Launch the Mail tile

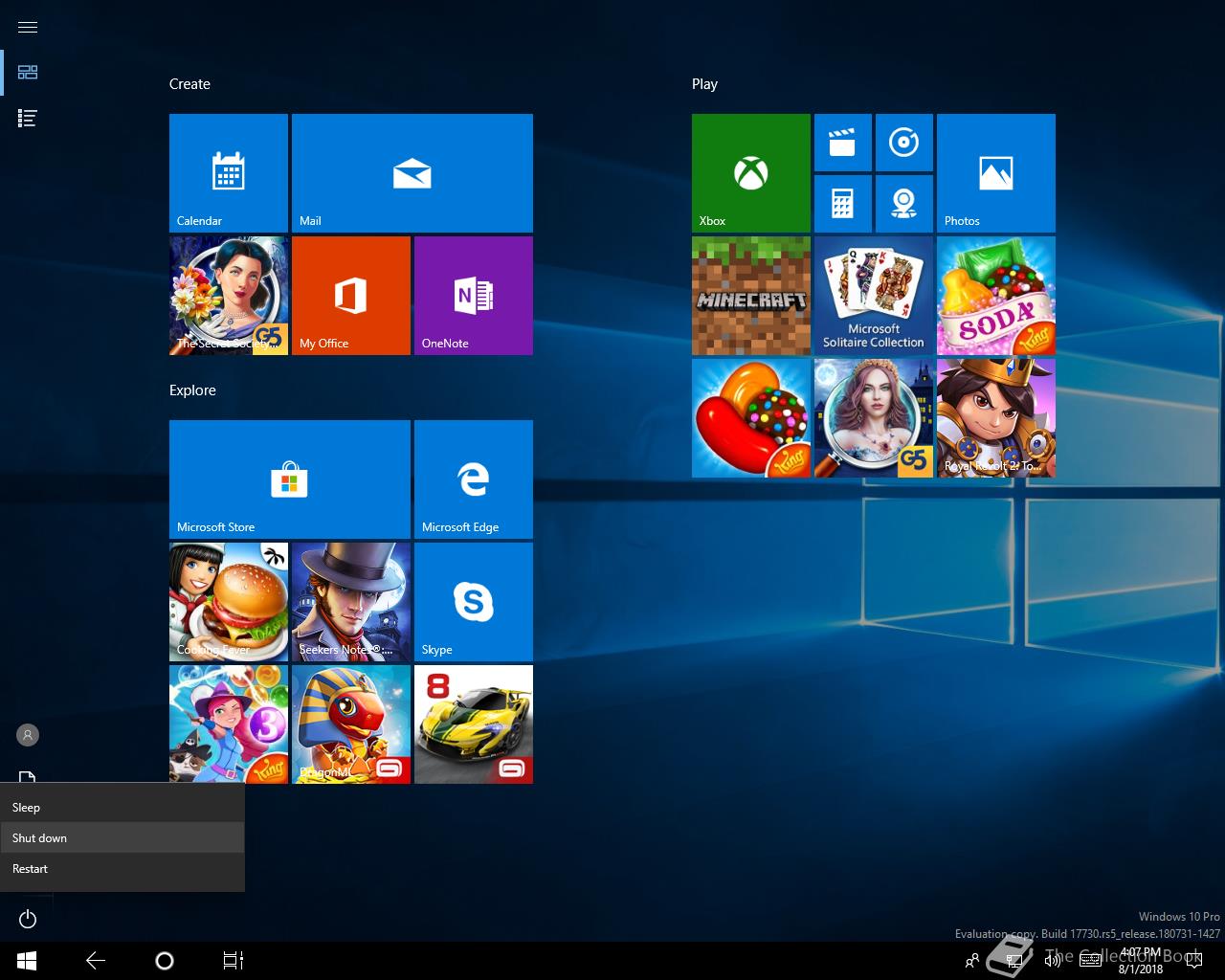(412, 172)
